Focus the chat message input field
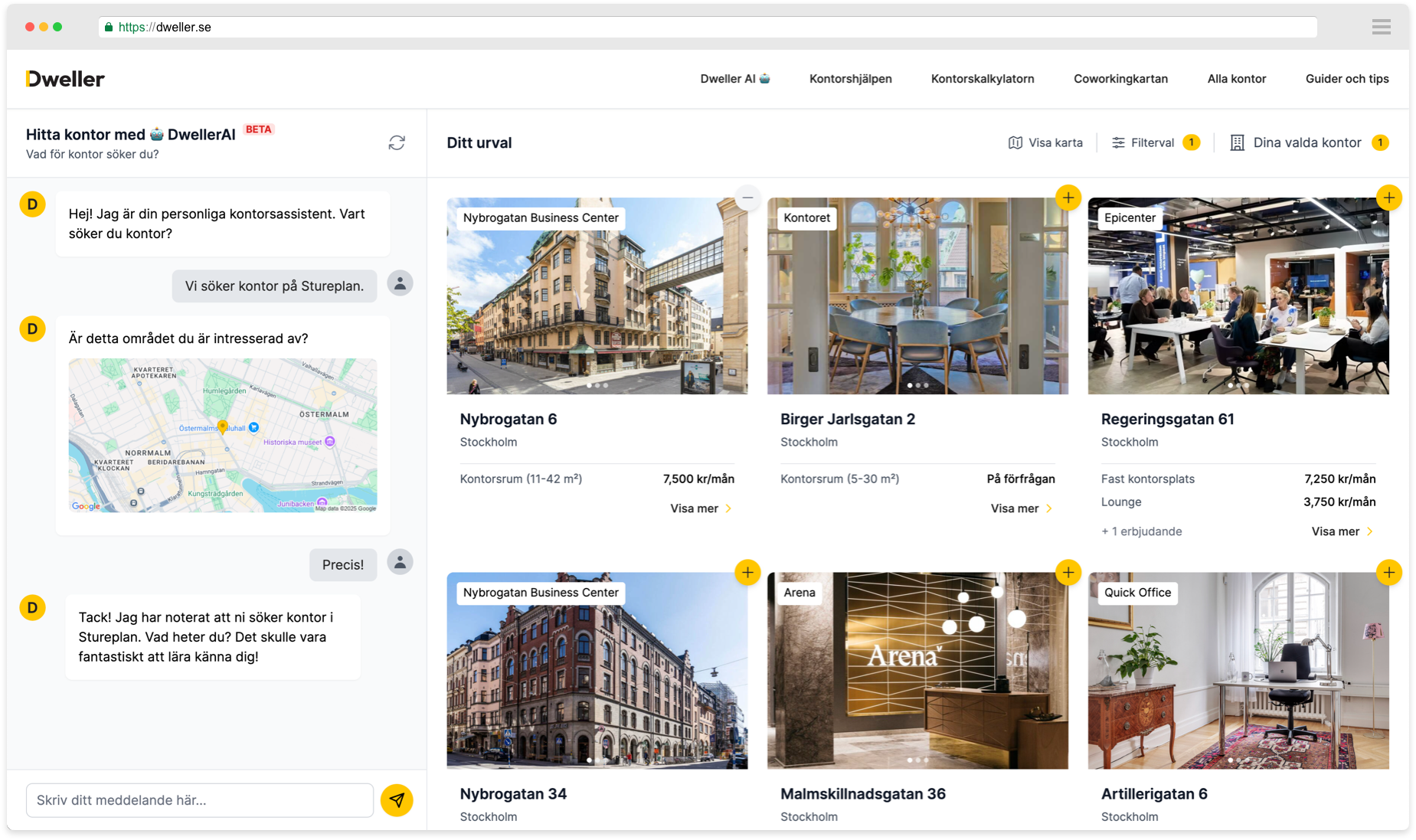The width and height of the screenshot is (1416, 840). [x=199, y=800]
